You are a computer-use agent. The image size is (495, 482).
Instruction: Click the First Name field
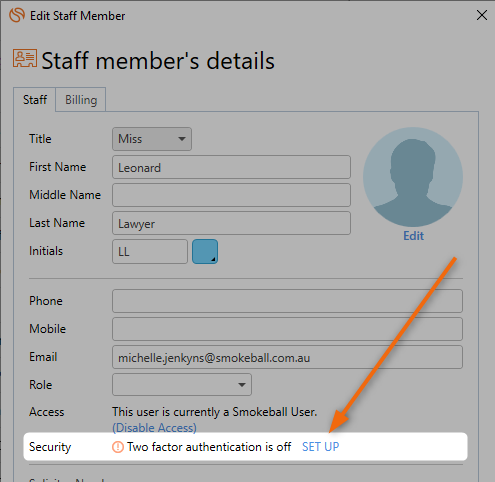click(x=231, y=167)
